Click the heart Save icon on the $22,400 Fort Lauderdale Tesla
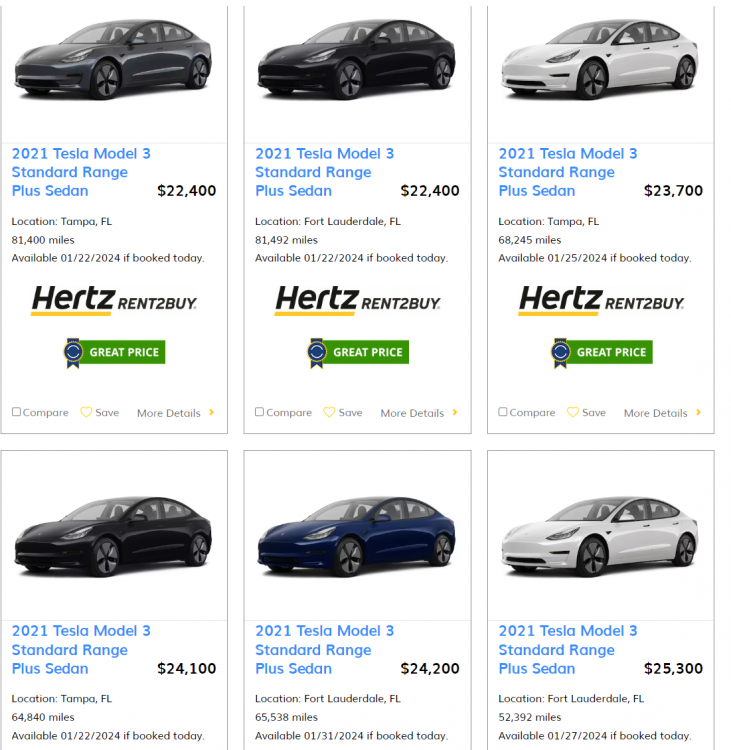 click(329, 412)
